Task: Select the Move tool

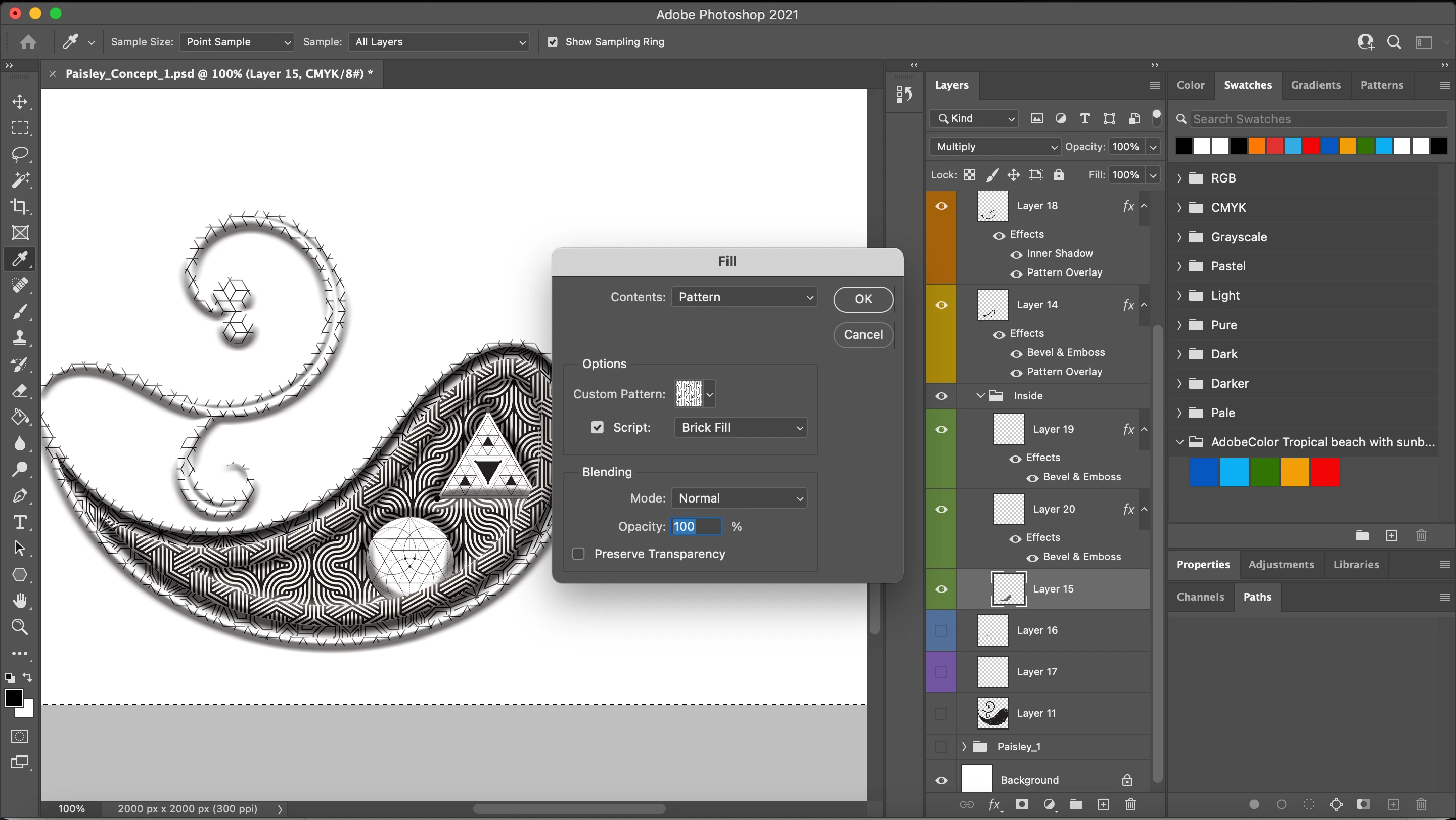Action: pos(20,102)
